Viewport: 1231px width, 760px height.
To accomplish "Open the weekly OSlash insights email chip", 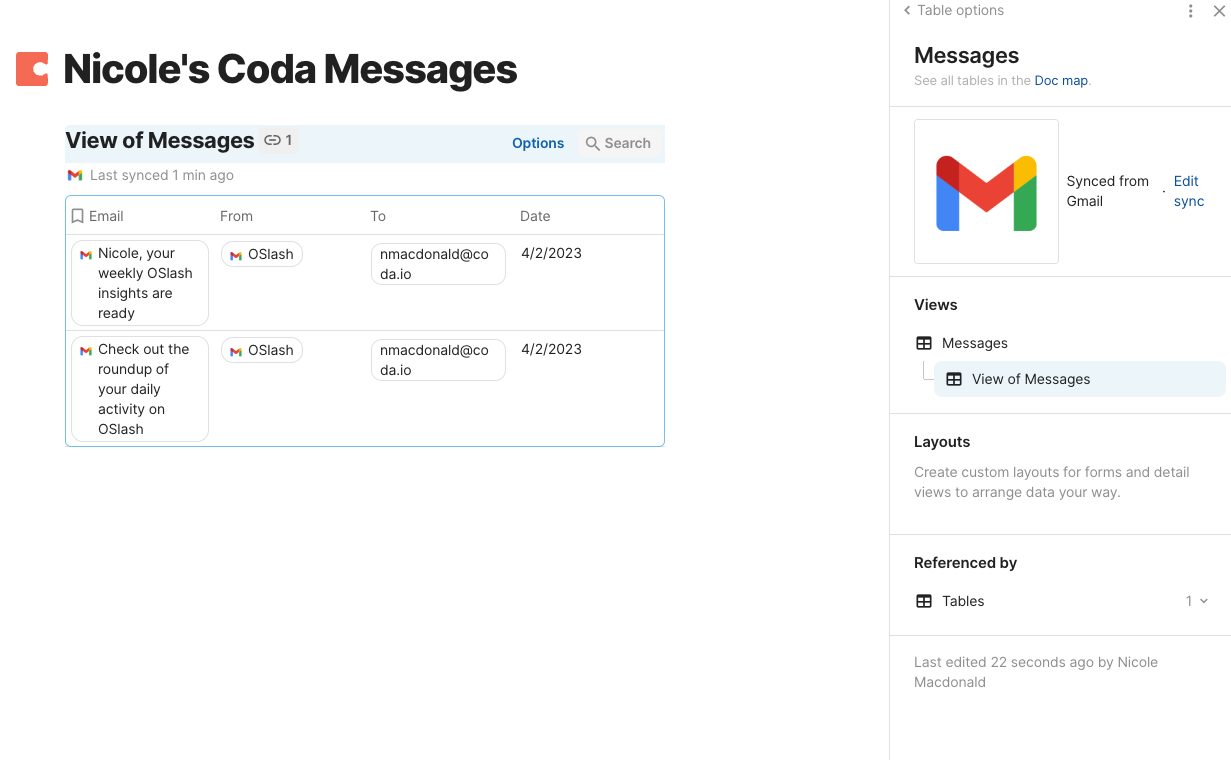I will tap(140, 283).
